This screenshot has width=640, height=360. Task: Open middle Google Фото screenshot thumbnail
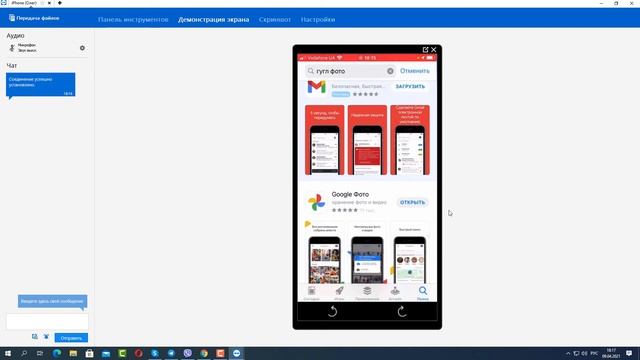click(367, 253)
